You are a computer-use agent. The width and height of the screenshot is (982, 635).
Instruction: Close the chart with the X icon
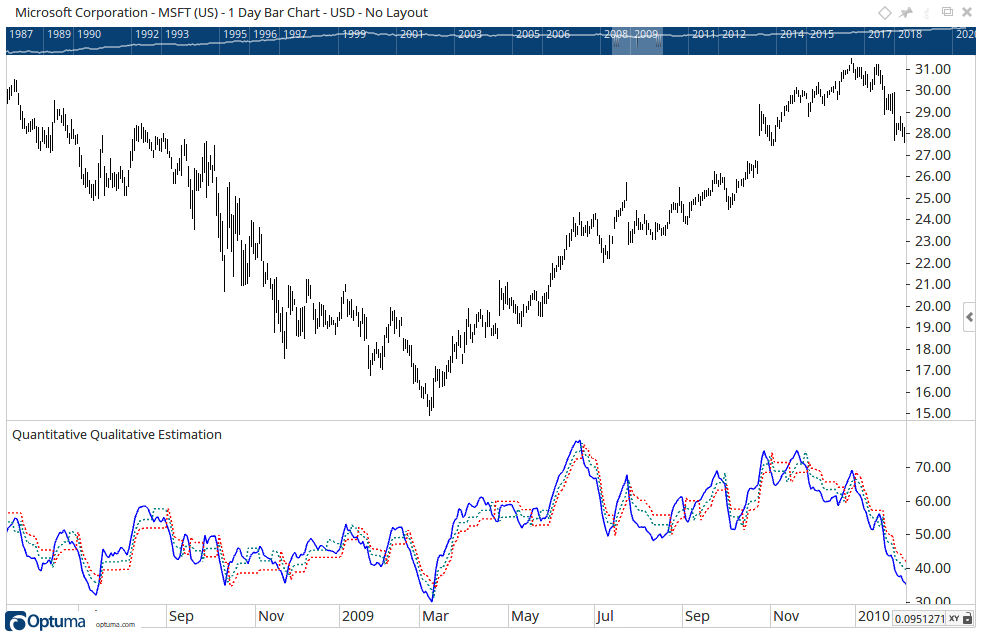[x=968, y=13]
